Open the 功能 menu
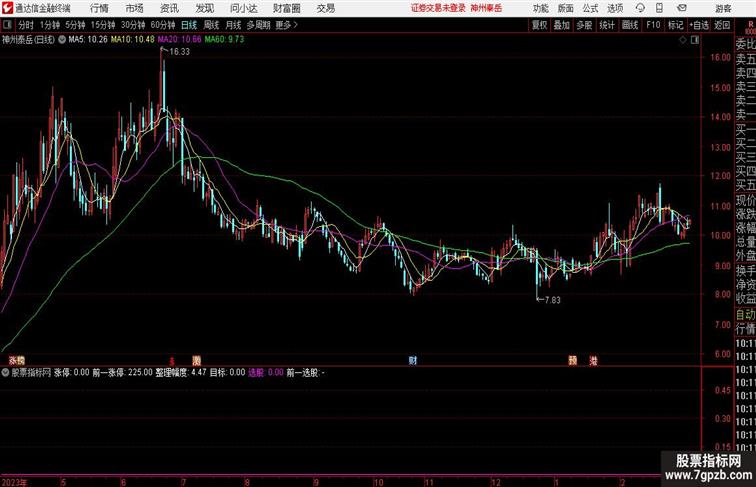The width and height of the screenshot is (756, 487). pyautogui.click(x=540, y=8)
